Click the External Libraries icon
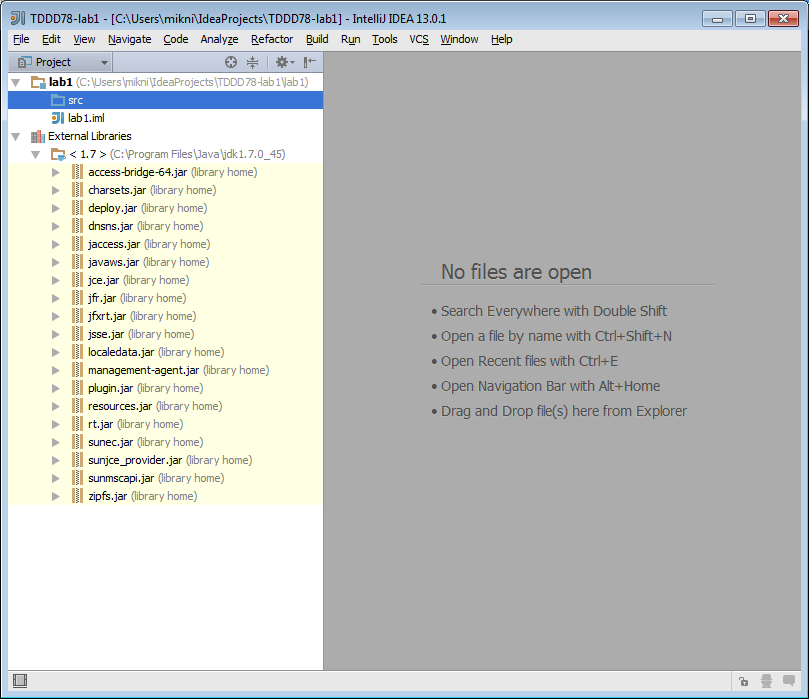The width and height of the screenshot is (809, 699). 38,136
